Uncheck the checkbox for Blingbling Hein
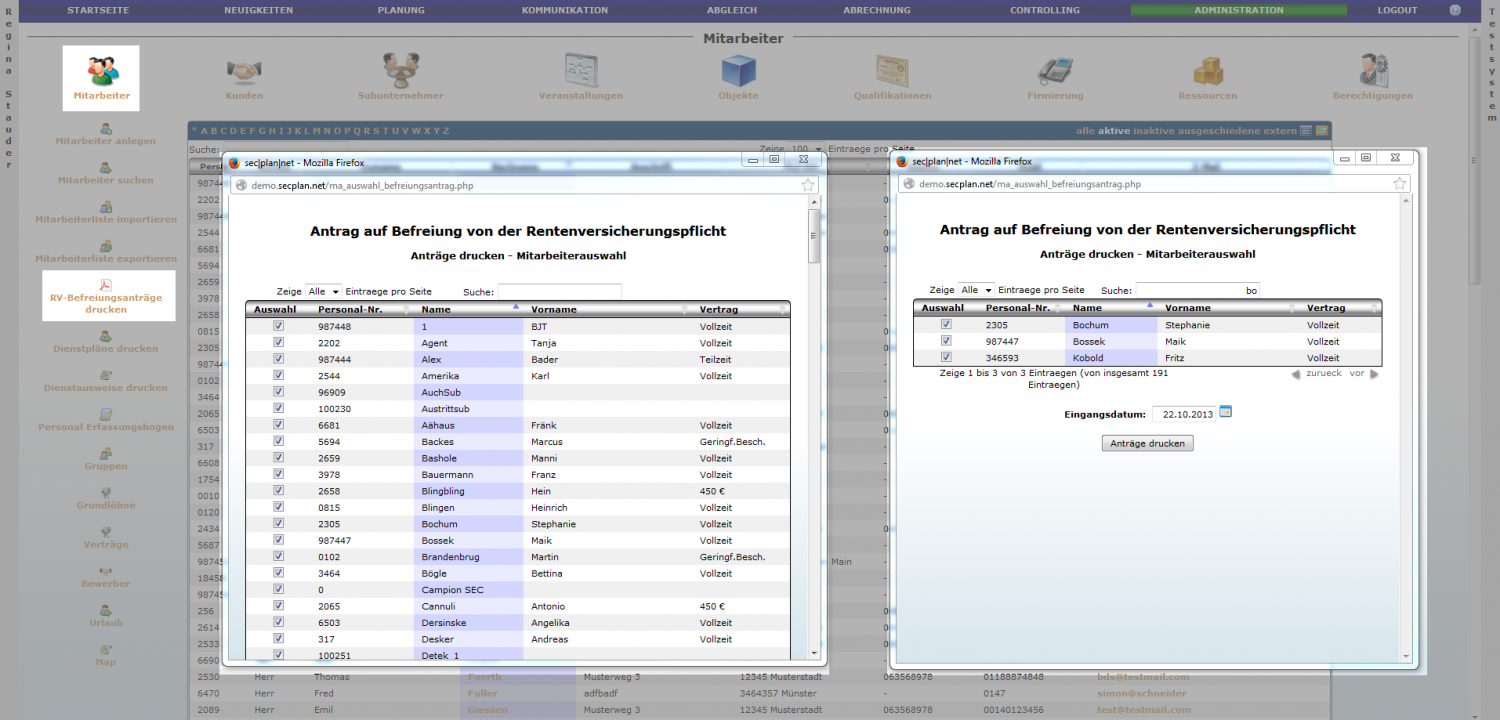 click(279, 490)
